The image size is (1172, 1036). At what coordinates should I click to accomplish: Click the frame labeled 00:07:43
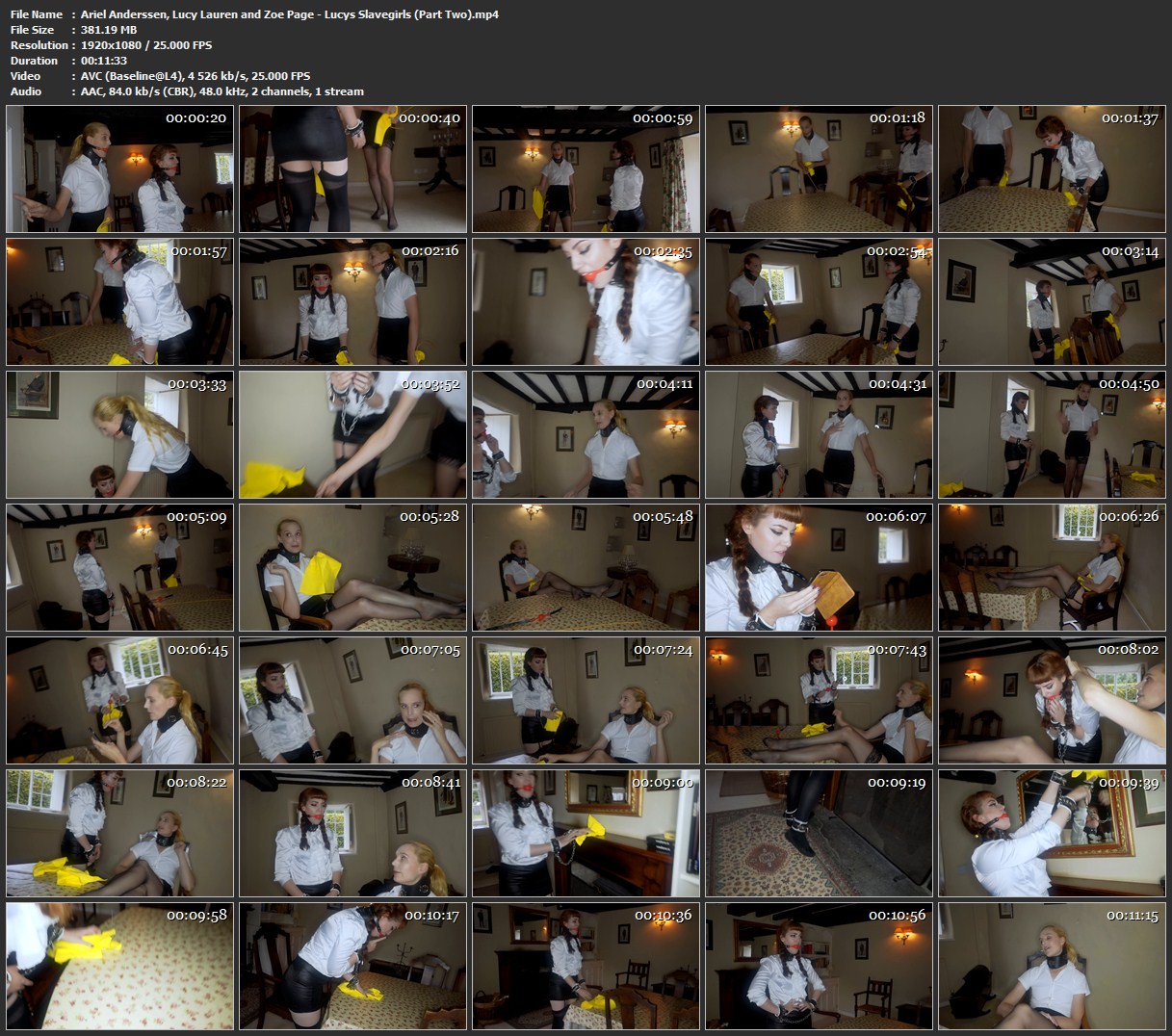click(x=820, y=701)
